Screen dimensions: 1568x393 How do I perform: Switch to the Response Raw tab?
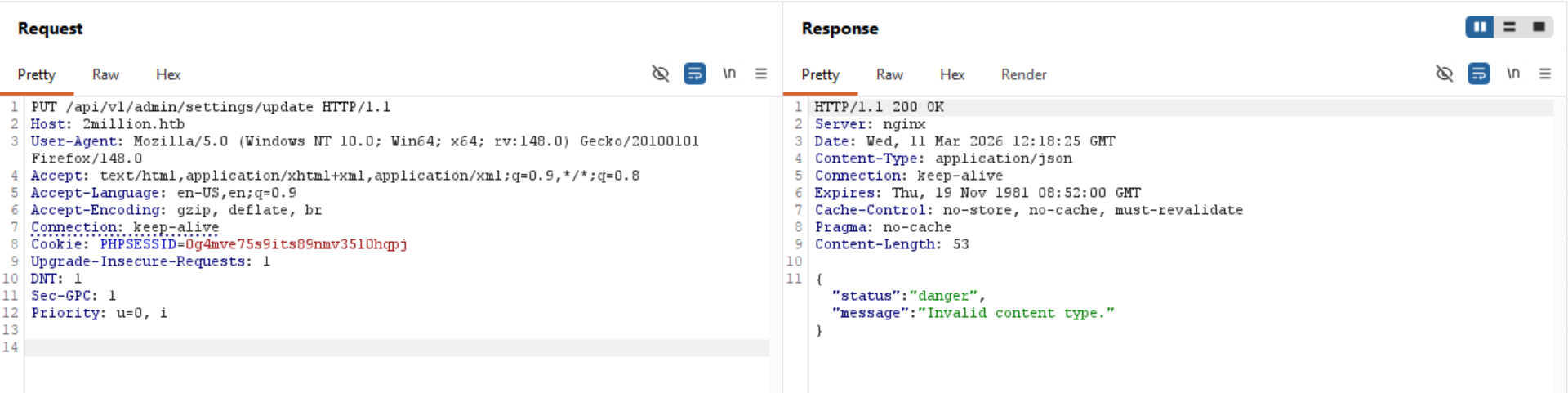point(889,74)
